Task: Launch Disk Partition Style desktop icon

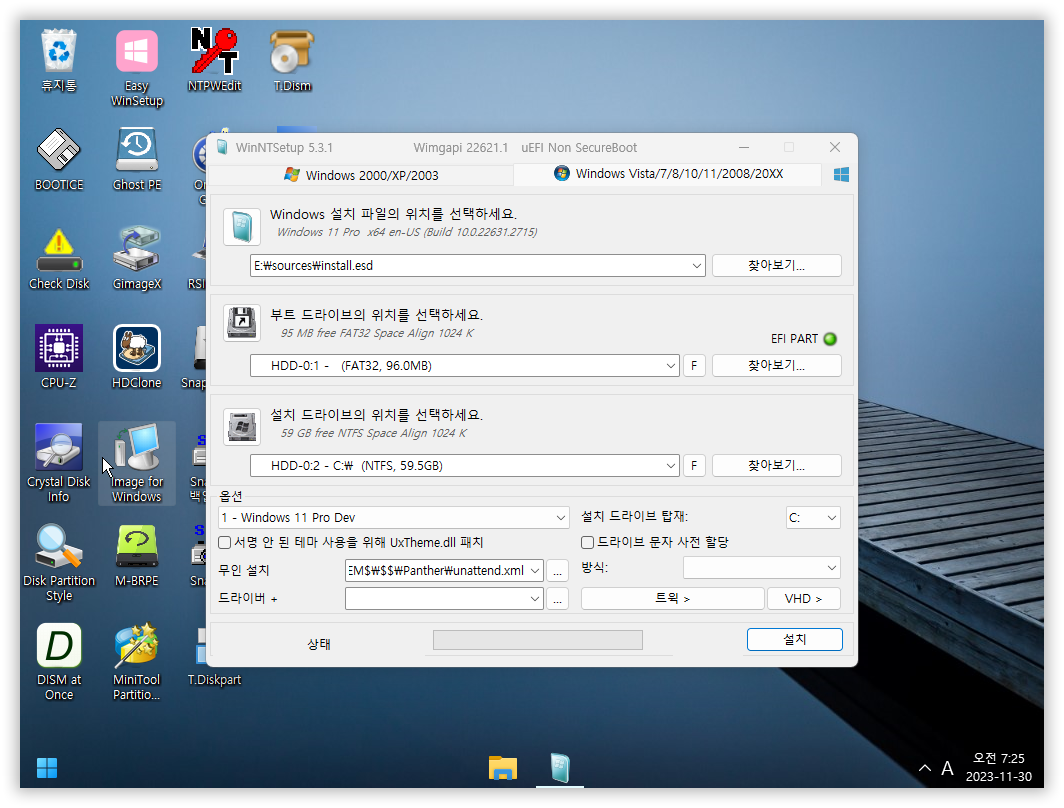Action: (x=59, y=563)
